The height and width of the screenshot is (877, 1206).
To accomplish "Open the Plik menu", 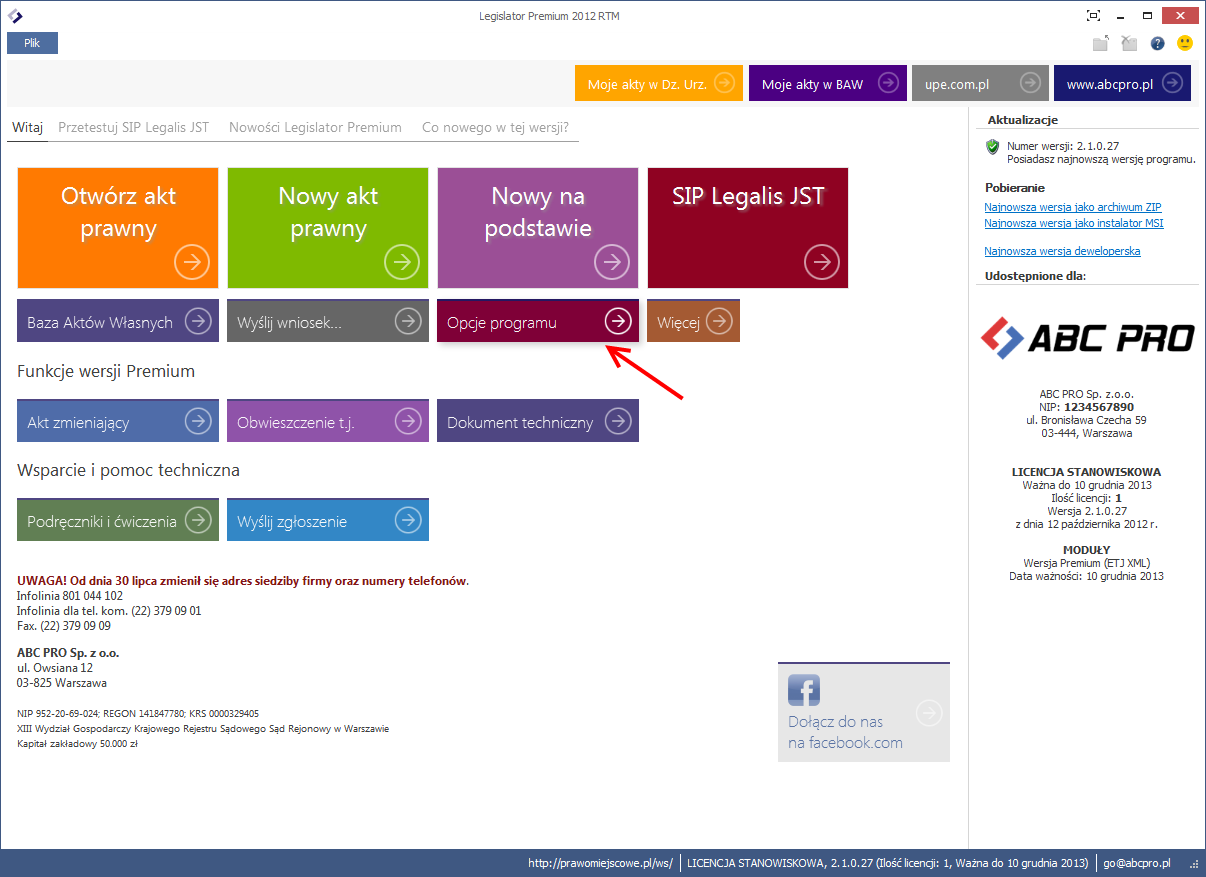I will 32,43.
